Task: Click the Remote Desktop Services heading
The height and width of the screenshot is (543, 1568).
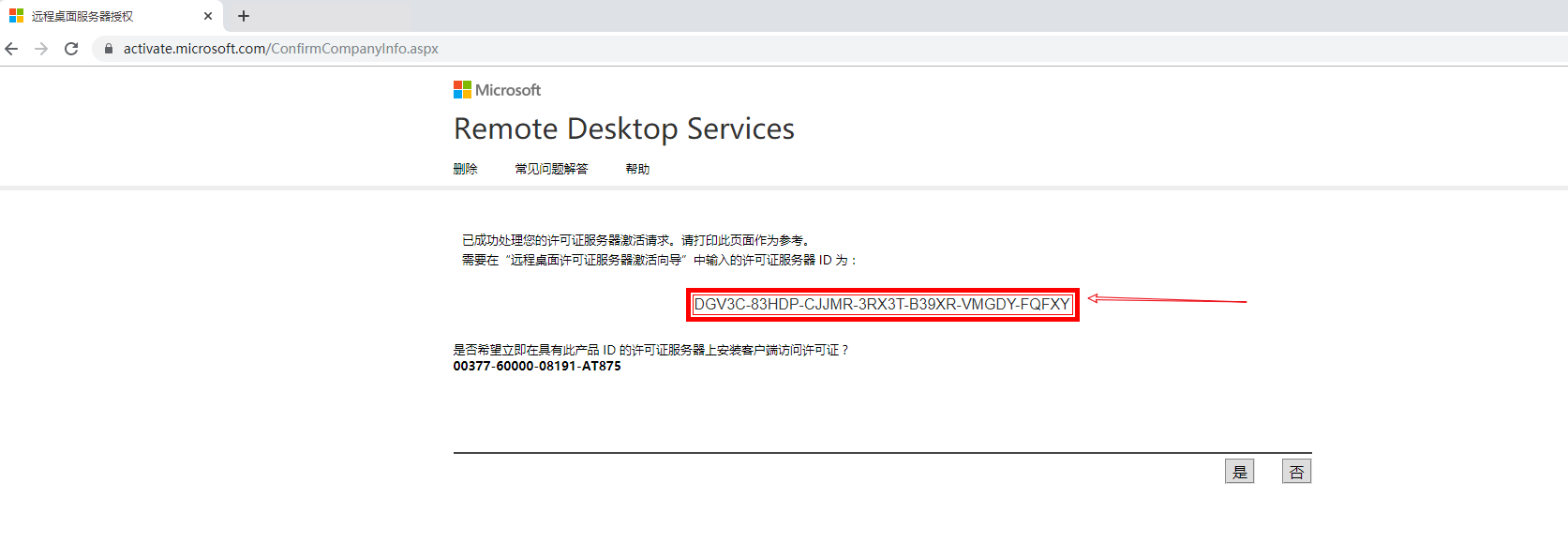Action: click(623, 128)
